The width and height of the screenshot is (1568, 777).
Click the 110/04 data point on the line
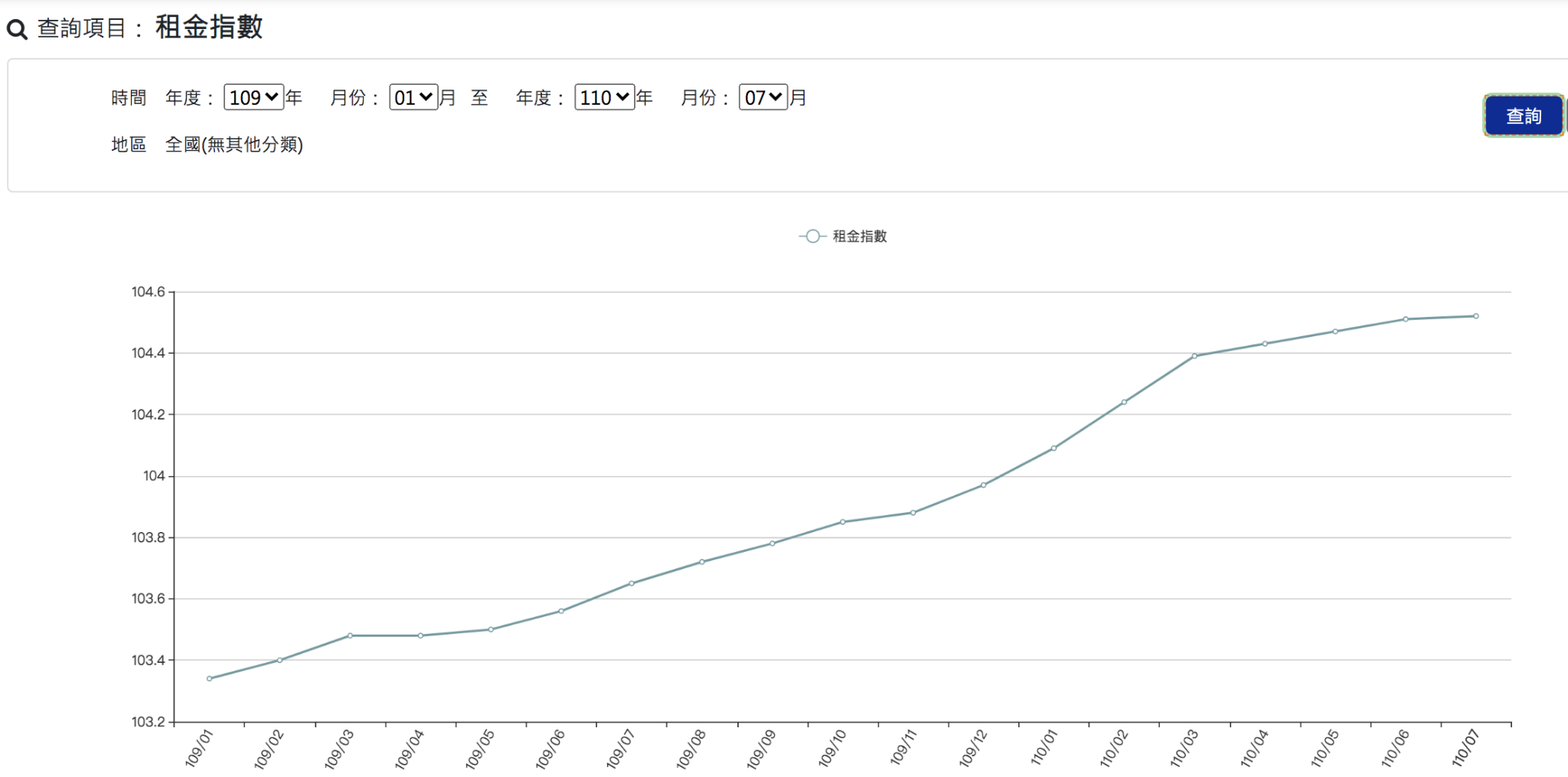point(1265,344)
